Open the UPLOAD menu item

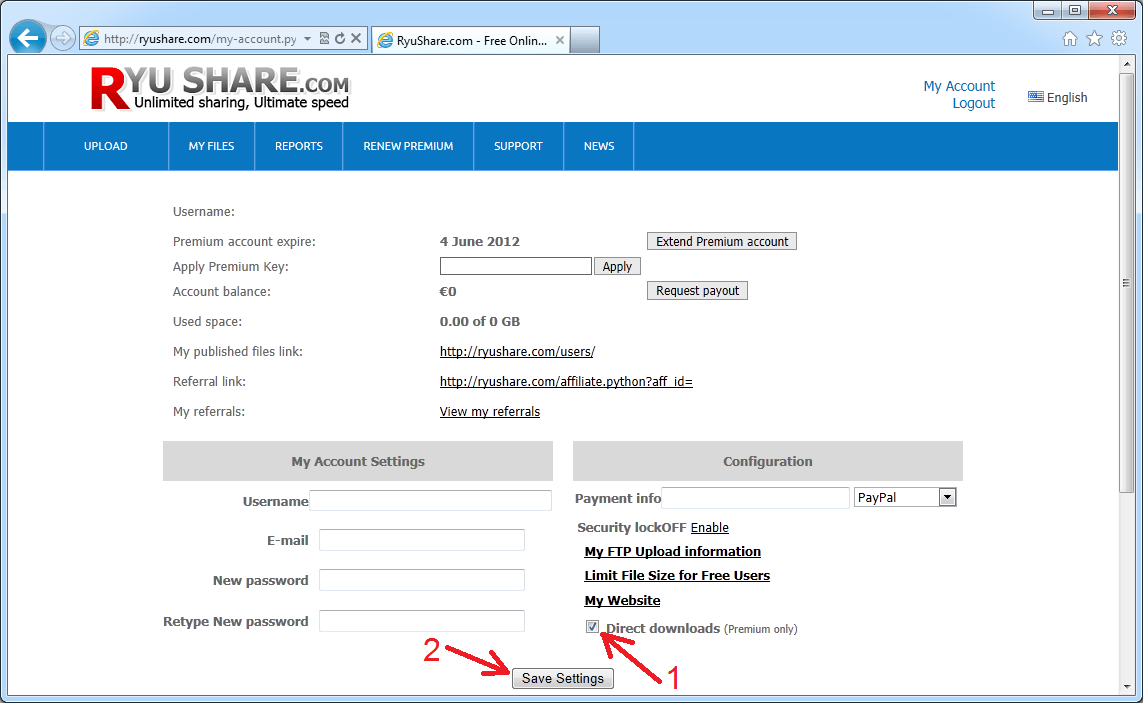click(106, 146)
